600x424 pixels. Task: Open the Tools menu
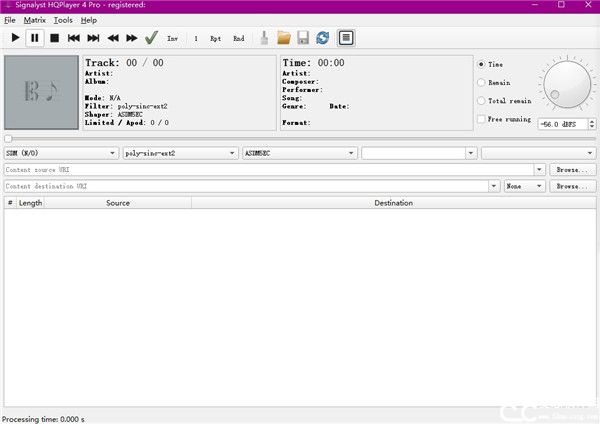63,20
